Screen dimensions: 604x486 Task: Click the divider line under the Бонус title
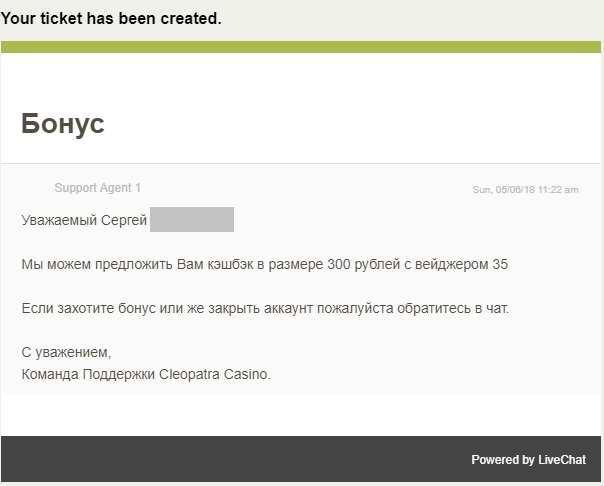[x=301, y=164]
